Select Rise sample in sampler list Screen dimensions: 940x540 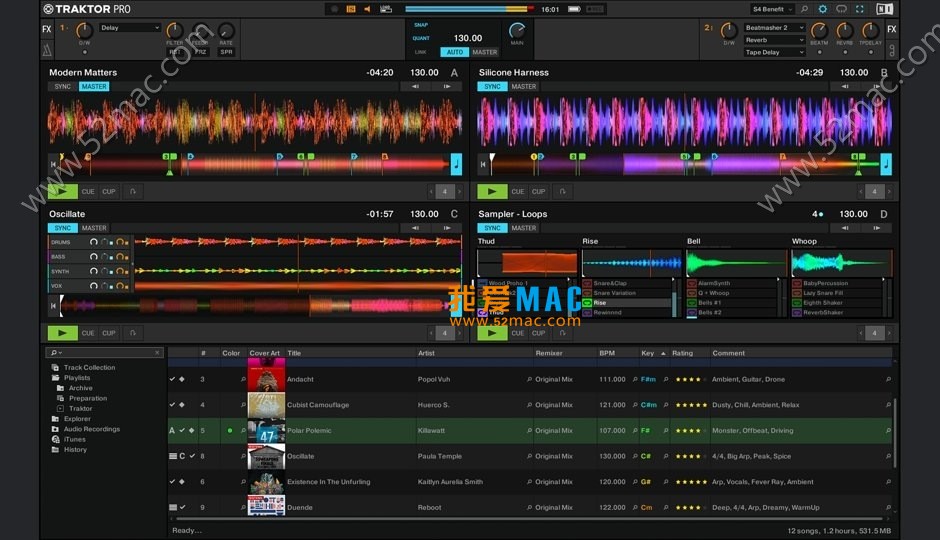click(627, 303)
